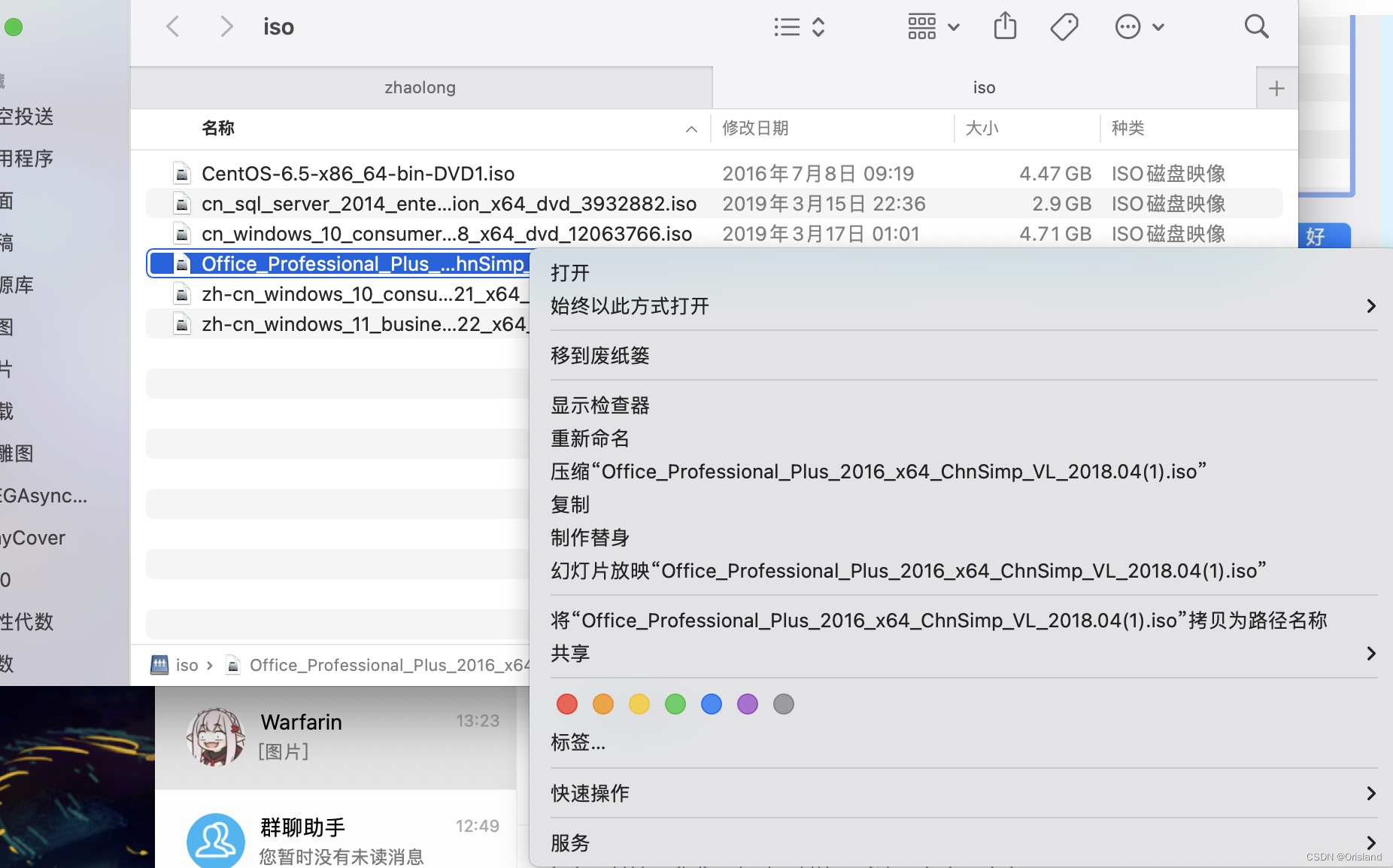
Task: Open 空投送 in Finder sidebar
Action: [x=27, y=117]
